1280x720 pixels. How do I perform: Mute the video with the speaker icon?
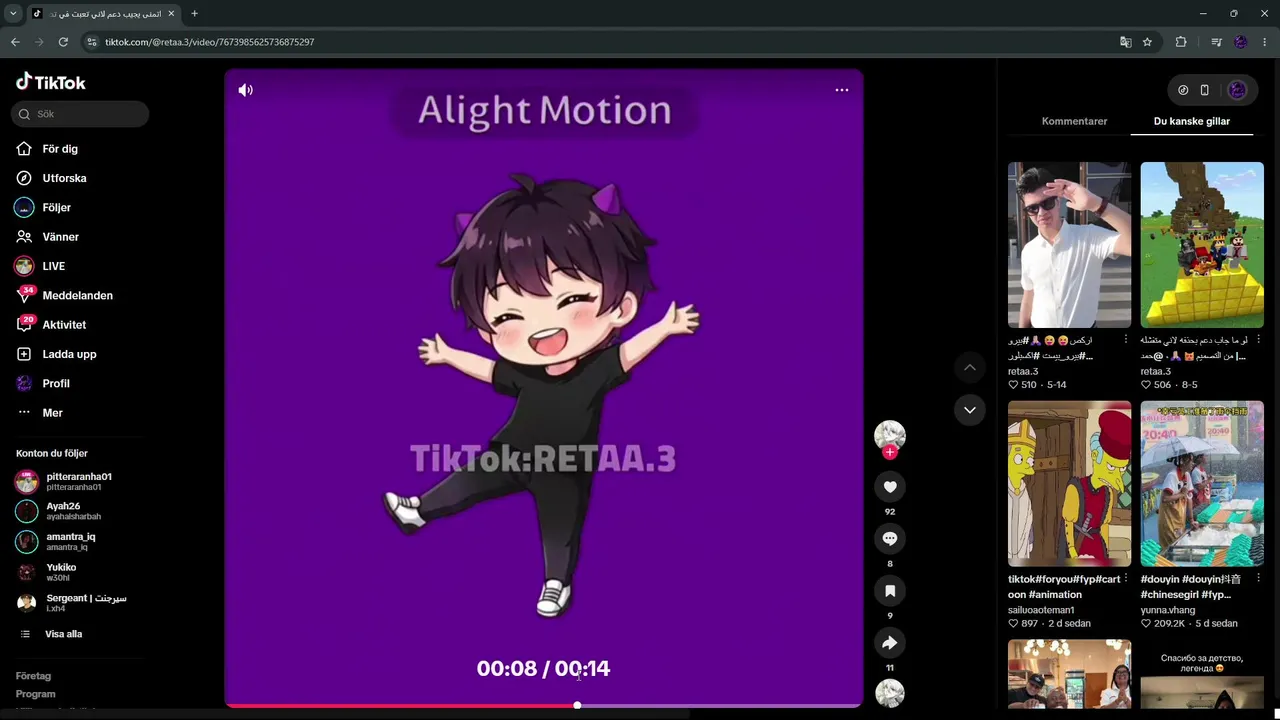coord(245,90)
